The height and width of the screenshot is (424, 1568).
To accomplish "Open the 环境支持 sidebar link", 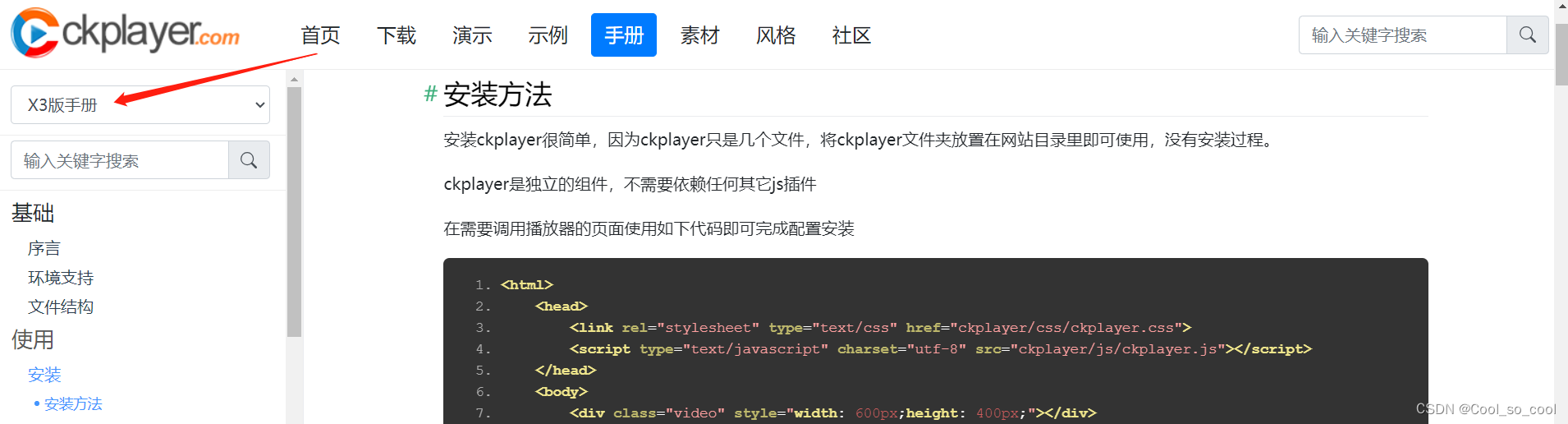I will coord(61,278).
